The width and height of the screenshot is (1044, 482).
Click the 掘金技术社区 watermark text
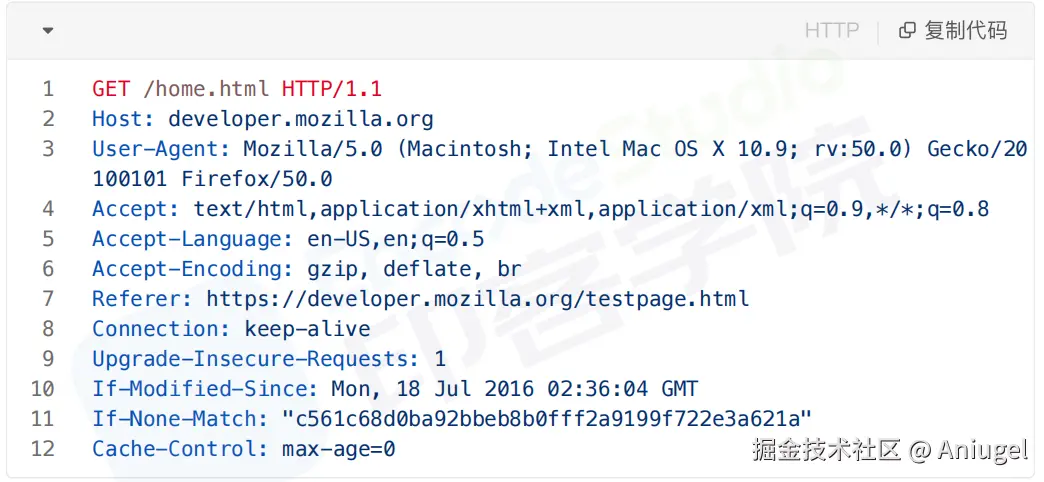(x=826, y=450)
